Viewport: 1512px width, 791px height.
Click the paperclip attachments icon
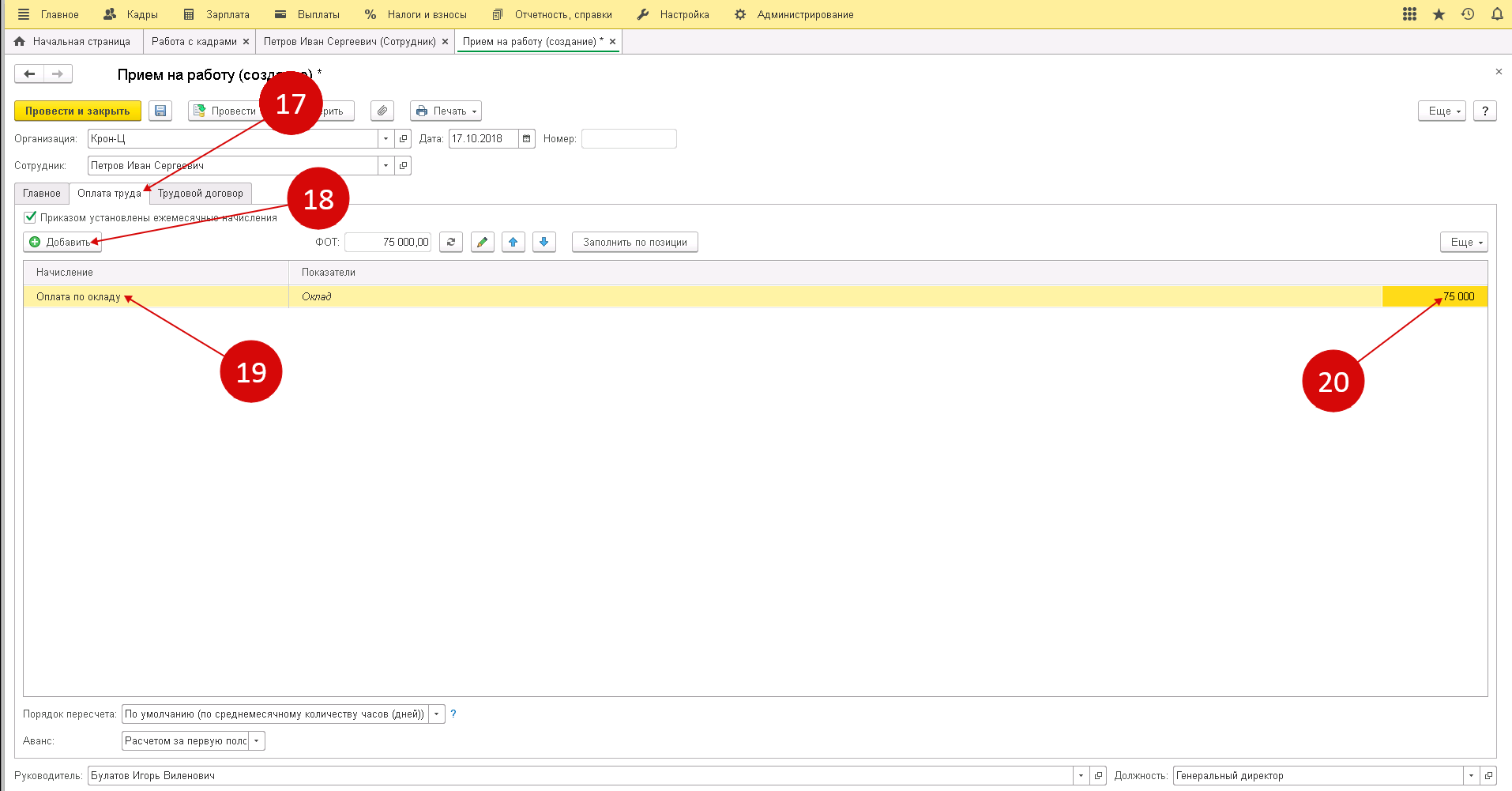tap(382, 111)
